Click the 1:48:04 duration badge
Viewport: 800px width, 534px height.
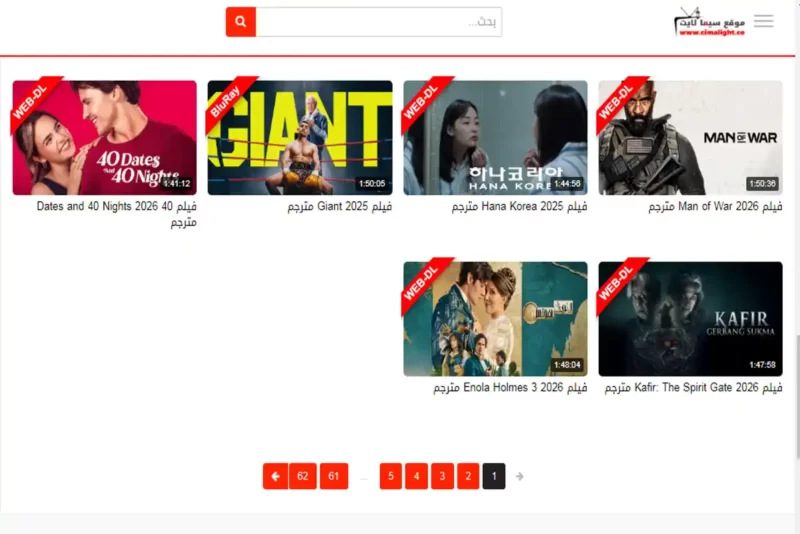(567, 365)
